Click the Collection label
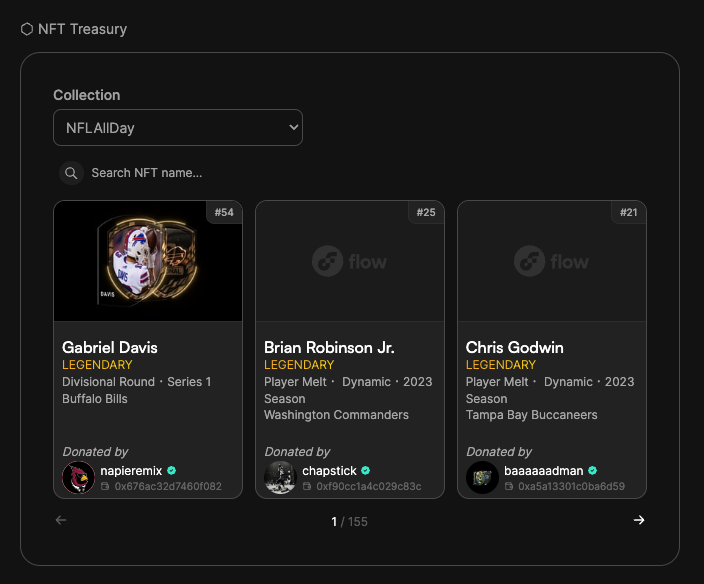Screen dimensions: 704x584 [87, 95]
